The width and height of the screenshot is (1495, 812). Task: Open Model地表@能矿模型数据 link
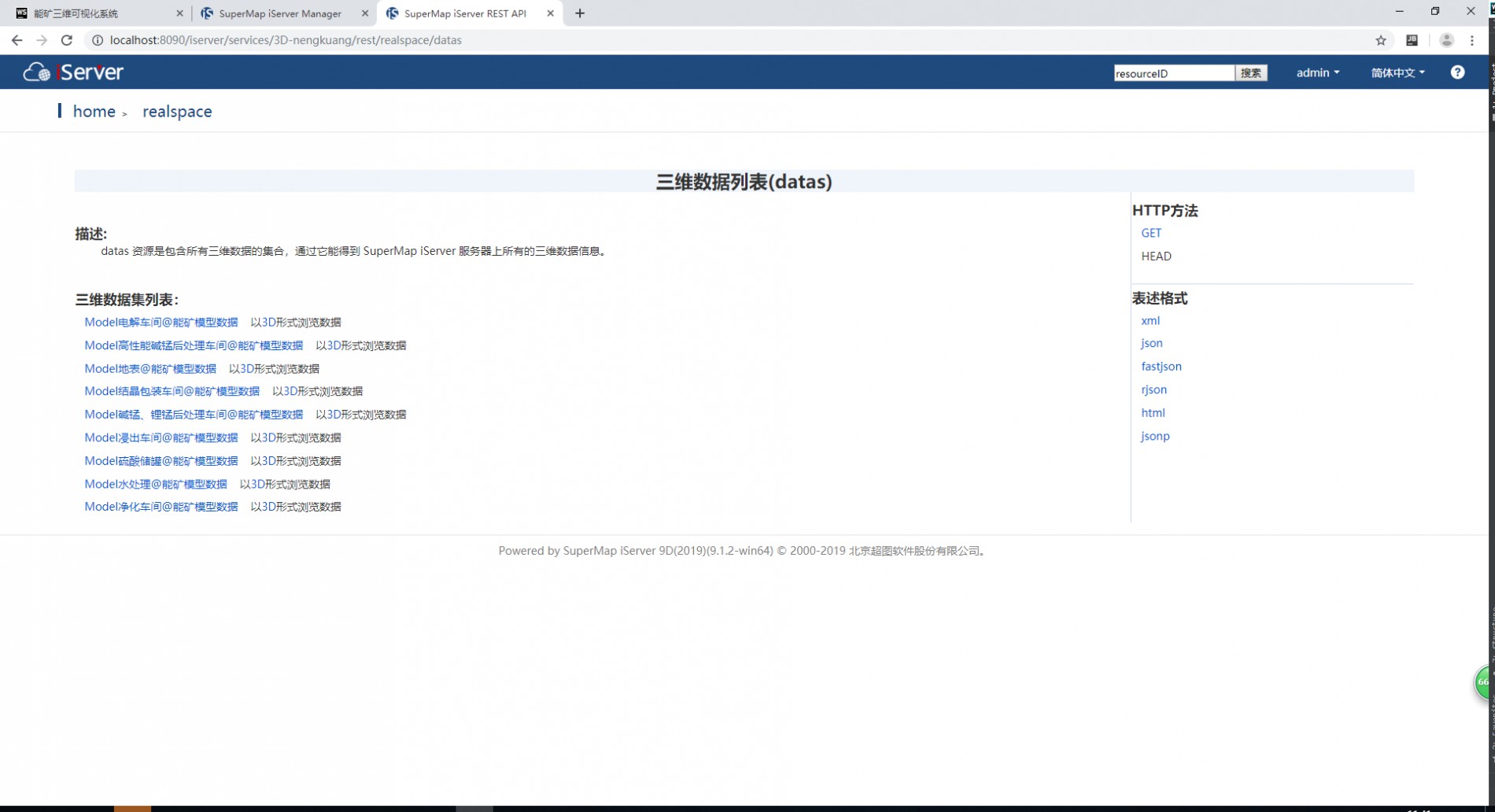[150, 369]
